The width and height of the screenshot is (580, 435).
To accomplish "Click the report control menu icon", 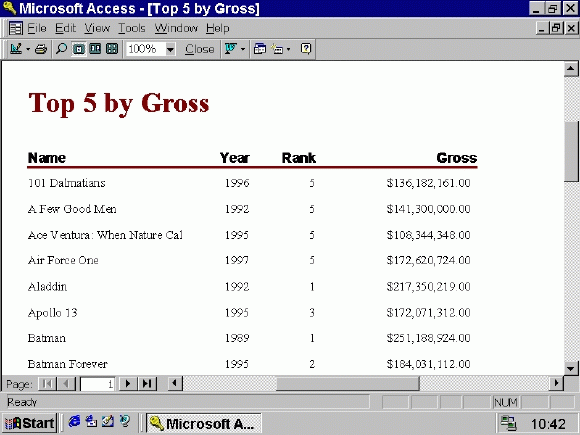I will click(16, 28).
